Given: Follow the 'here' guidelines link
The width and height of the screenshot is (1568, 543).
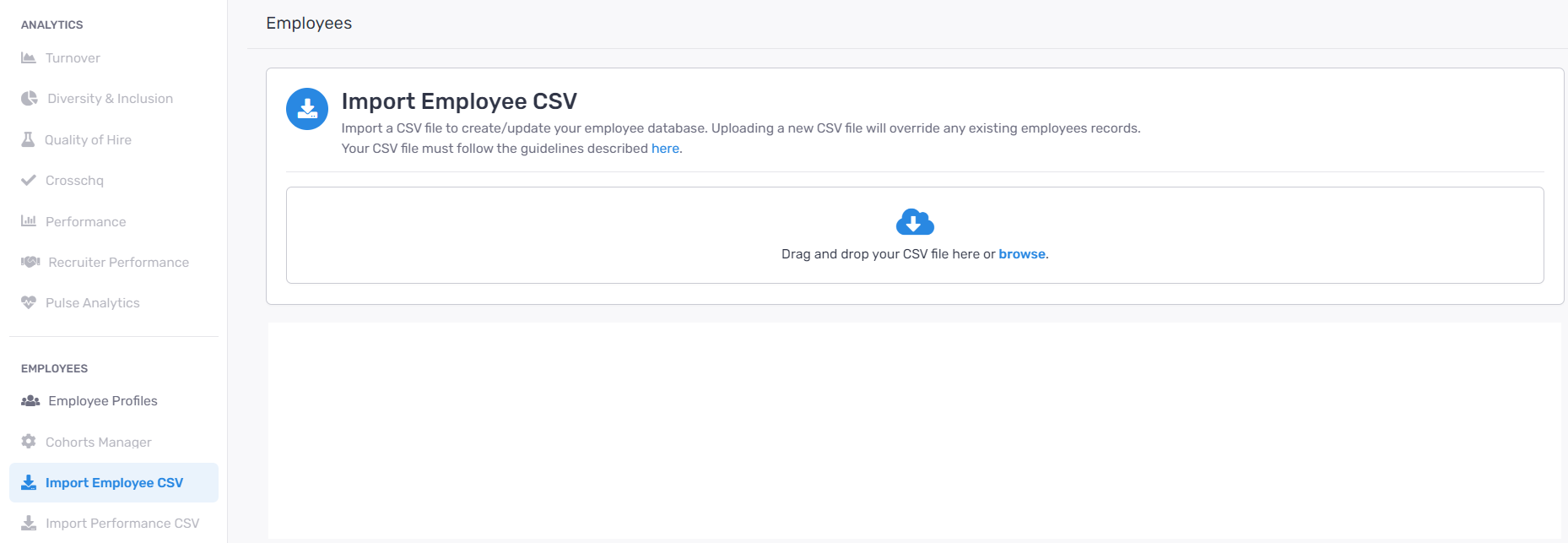Looking at the screenshot, I should coord(665,149).
